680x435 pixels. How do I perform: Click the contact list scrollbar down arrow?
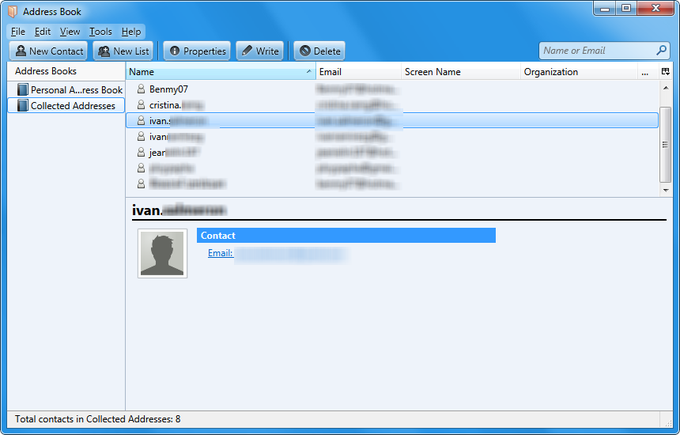[665, 190]
